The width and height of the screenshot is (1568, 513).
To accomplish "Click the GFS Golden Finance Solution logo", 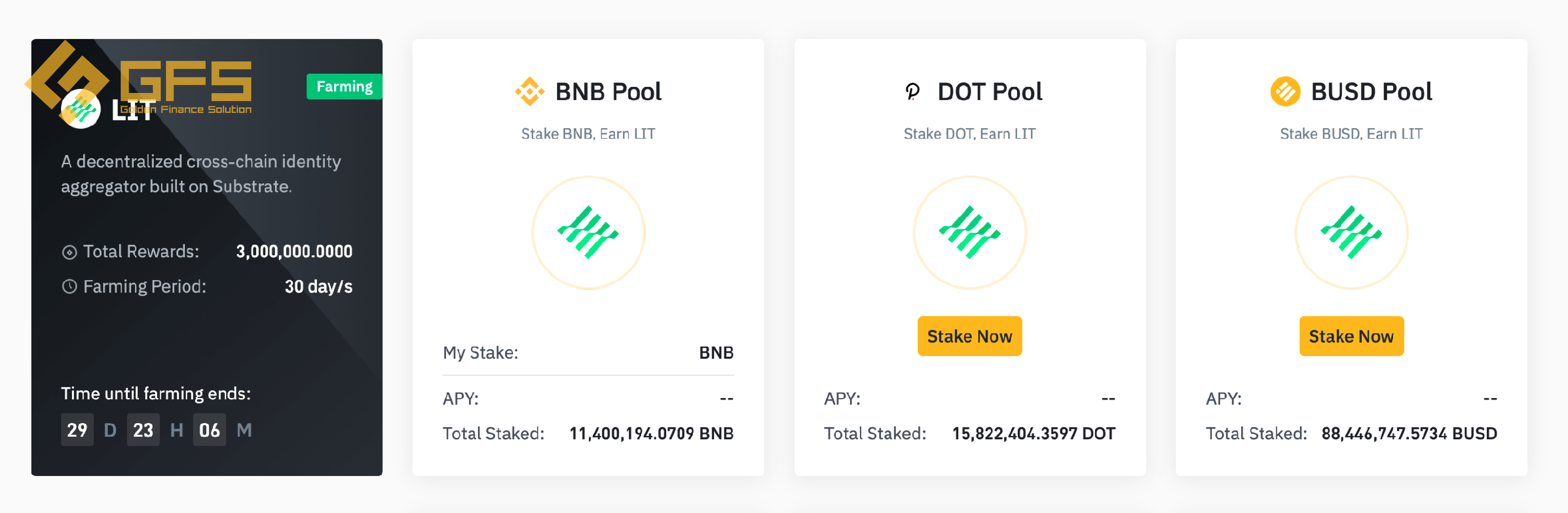I will [x=139, y=79].
